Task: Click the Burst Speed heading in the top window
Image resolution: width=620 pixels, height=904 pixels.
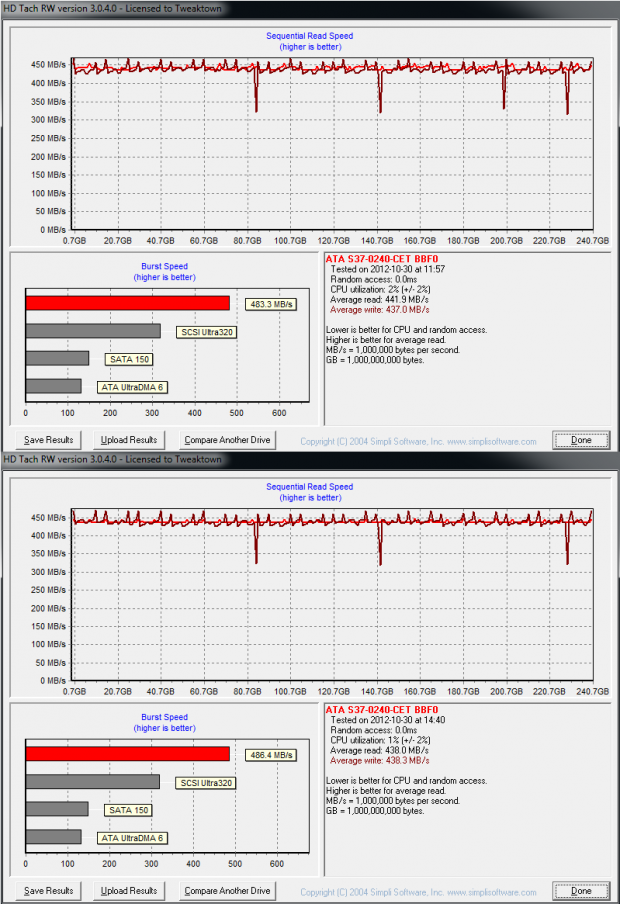Action: (164, 266)
